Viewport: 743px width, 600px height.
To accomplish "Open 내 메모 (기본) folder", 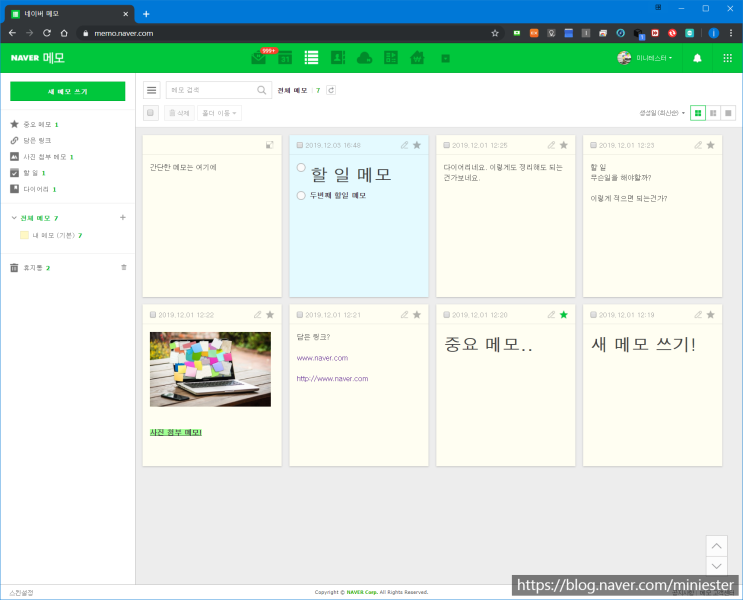I will [x=54, y=235].
